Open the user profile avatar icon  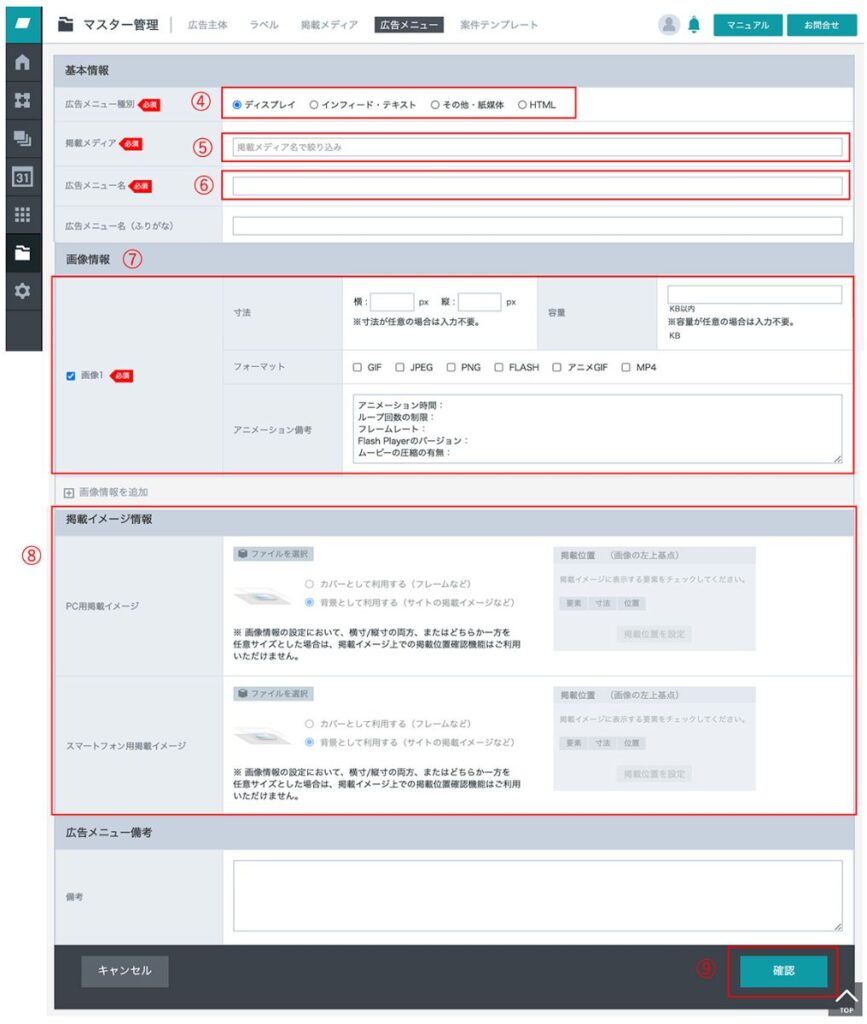coord(669,25)
